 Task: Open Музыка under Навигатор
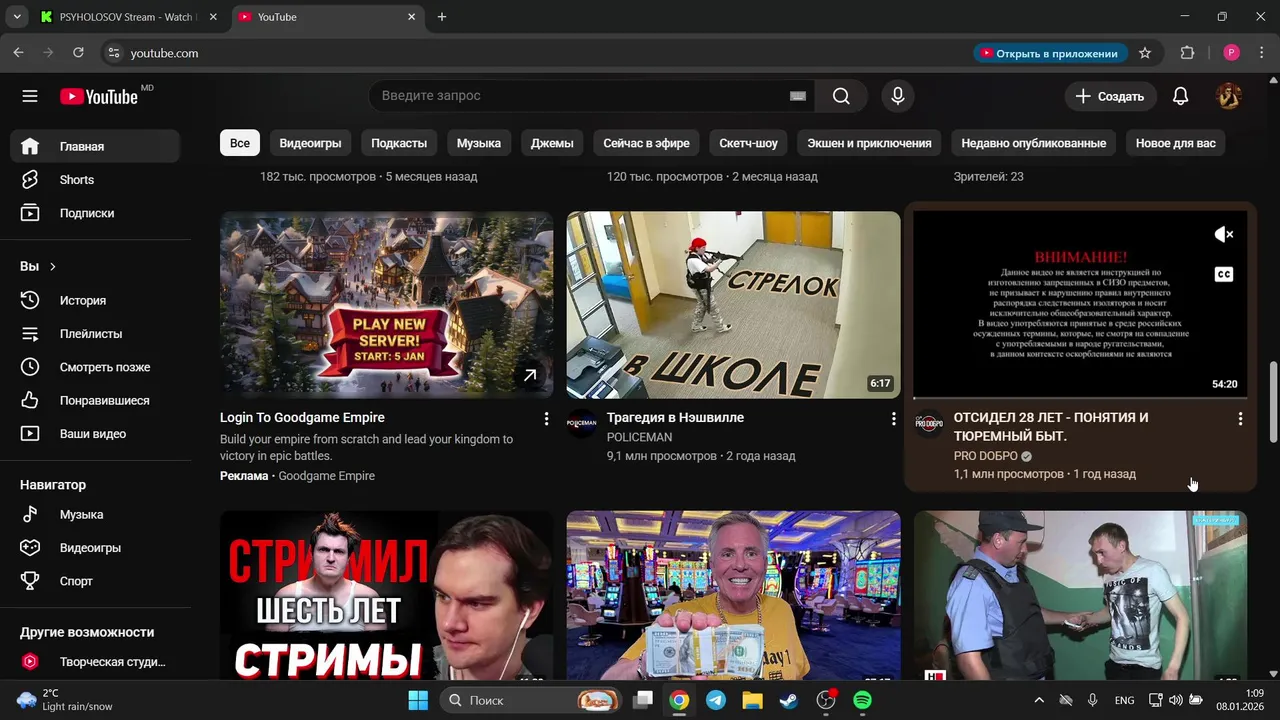tap(95, 514)
